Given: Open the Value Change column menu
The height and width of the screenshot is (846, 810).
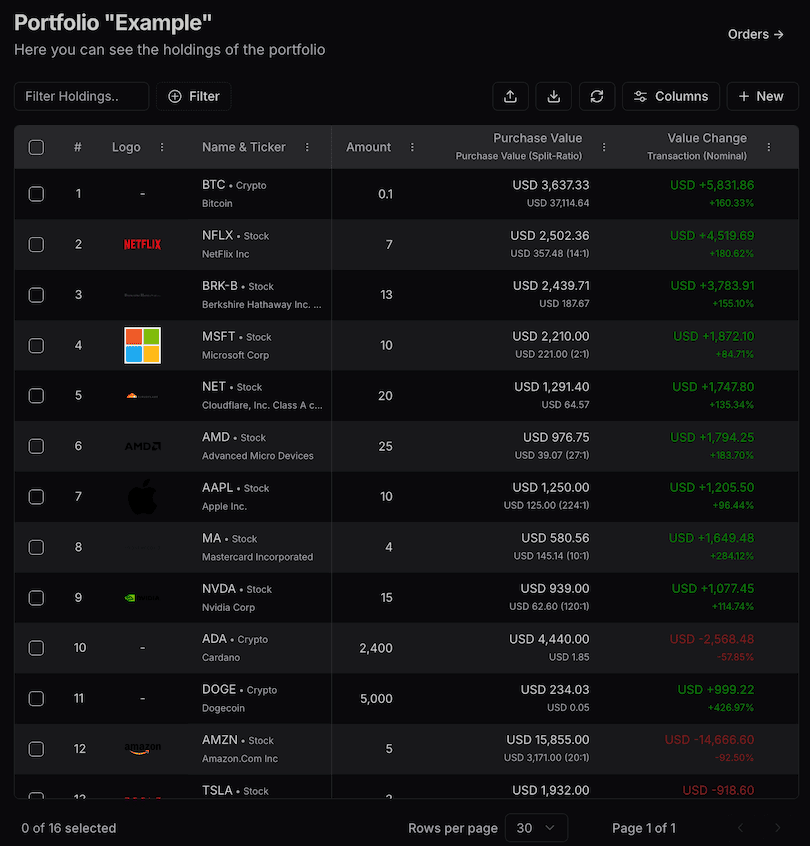Looking at the screenshot, I should point(768,147).
